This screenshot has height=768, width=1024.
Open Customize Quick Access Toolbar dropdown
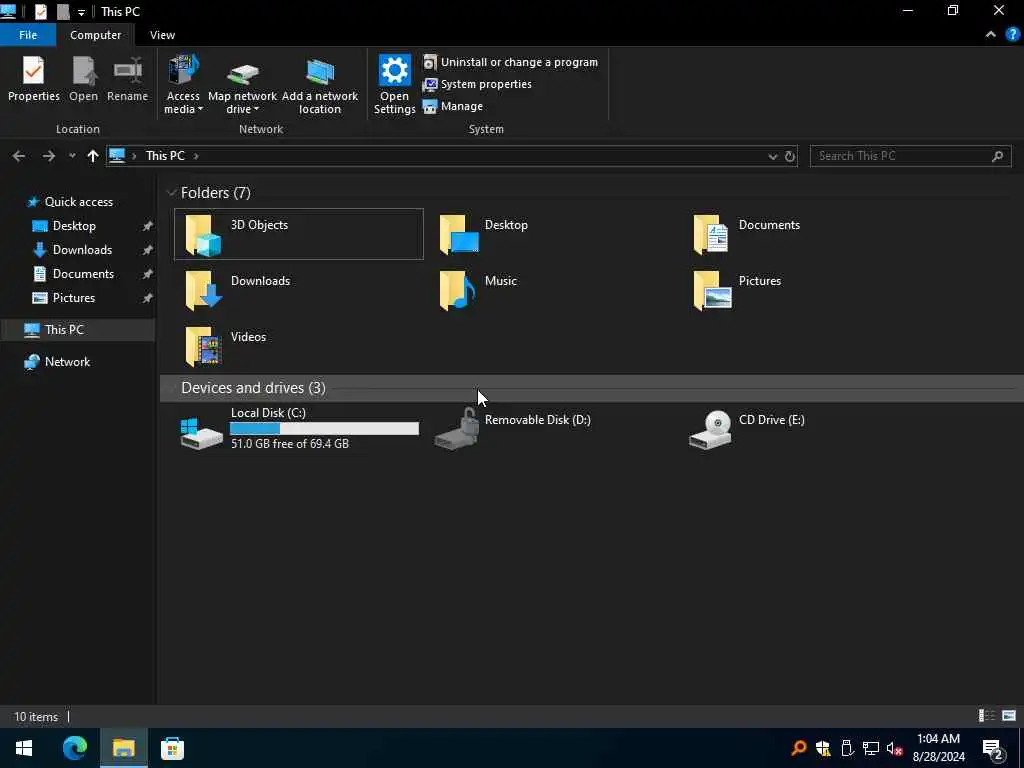point(82,12)
